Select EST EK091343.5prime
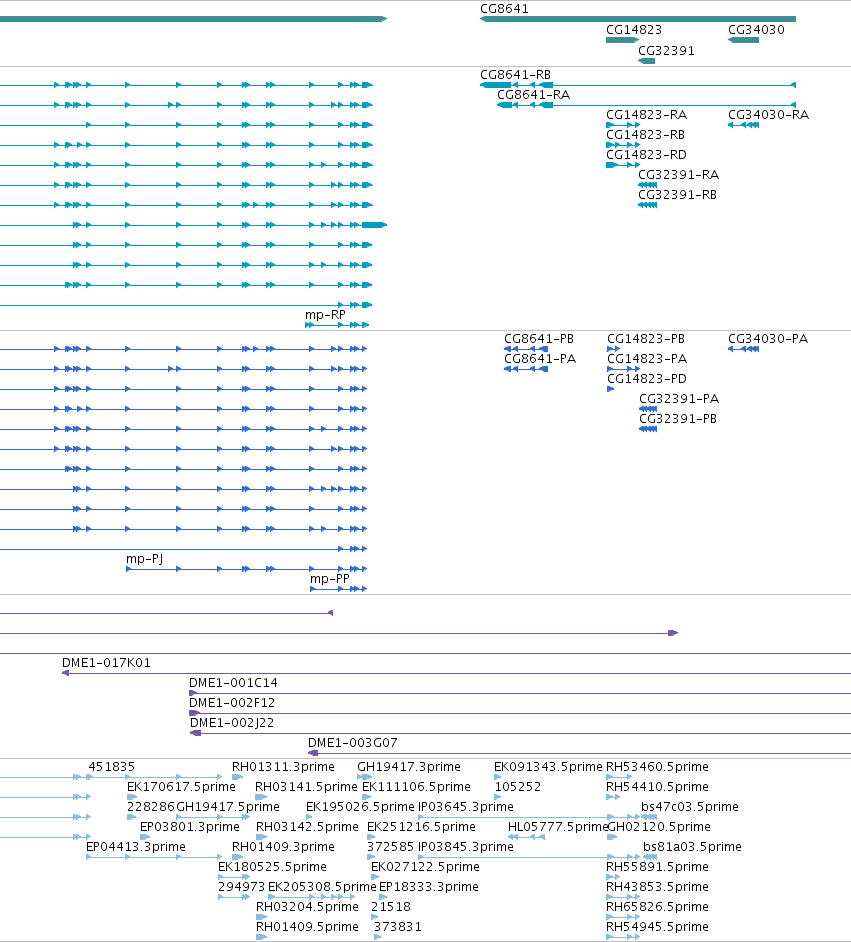851x942 pixels. tap(548, 767)
